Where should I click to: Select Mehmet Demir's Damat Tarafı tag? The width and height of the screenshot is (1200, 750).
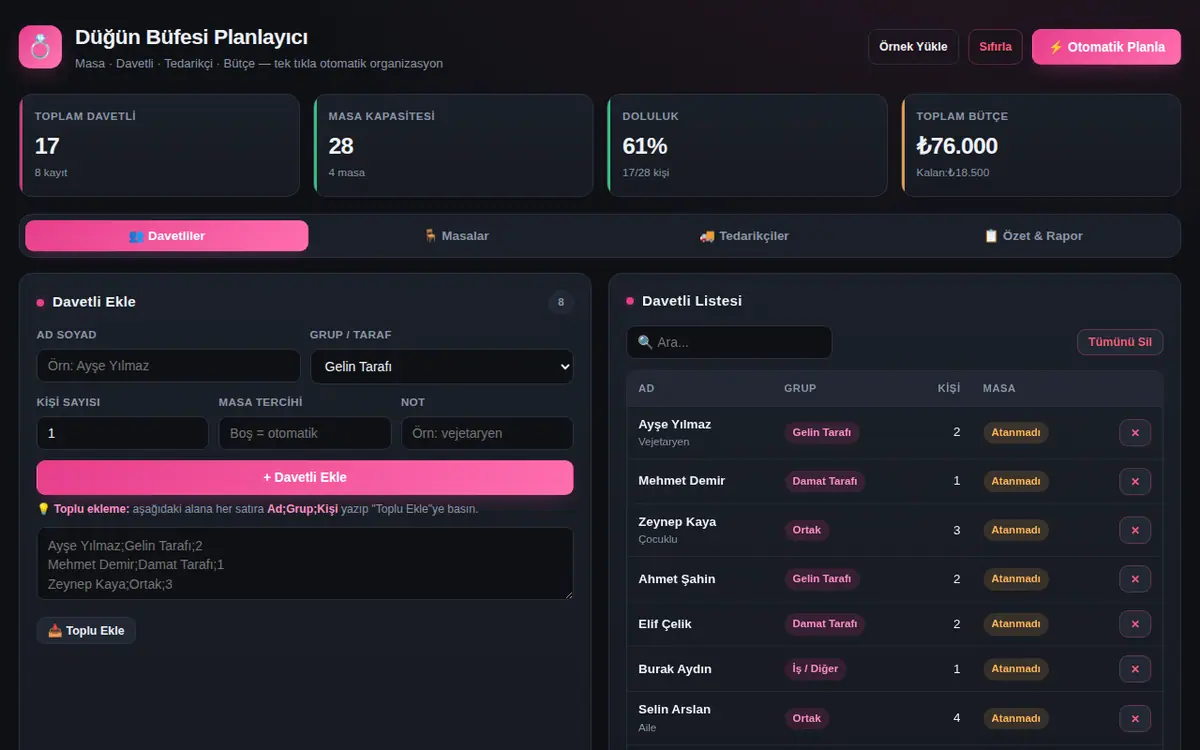pyautogui.click(x=824, y=481)
